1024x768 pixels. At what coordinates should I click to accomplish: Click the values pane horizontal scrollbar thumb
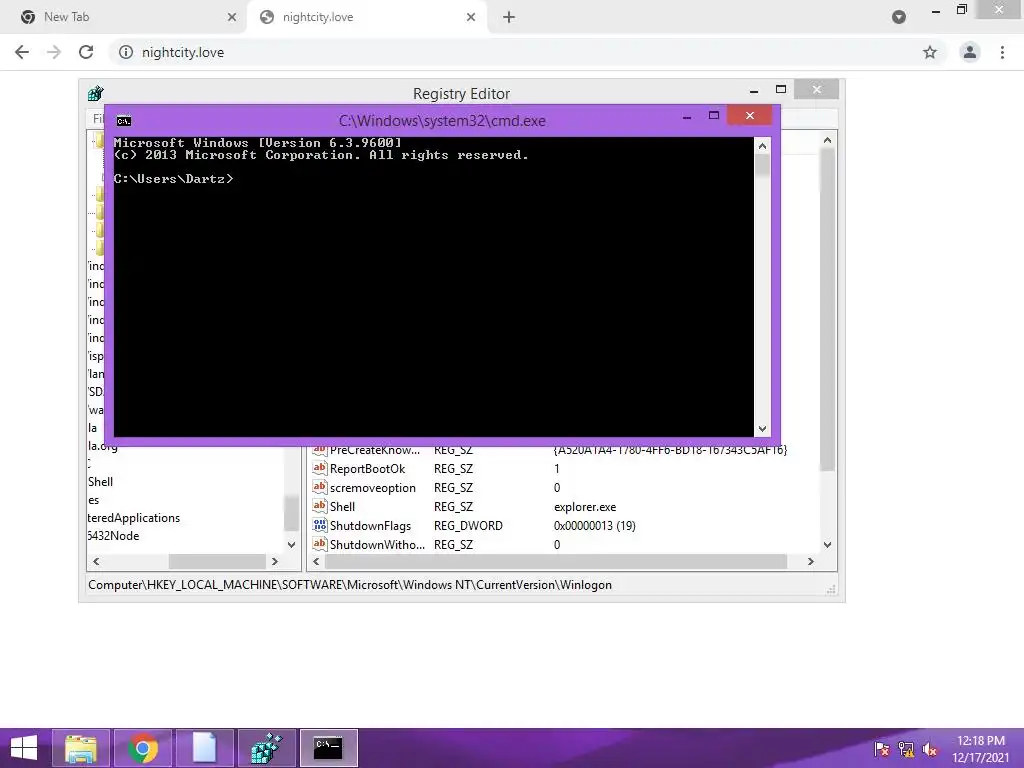click(556, 562)
